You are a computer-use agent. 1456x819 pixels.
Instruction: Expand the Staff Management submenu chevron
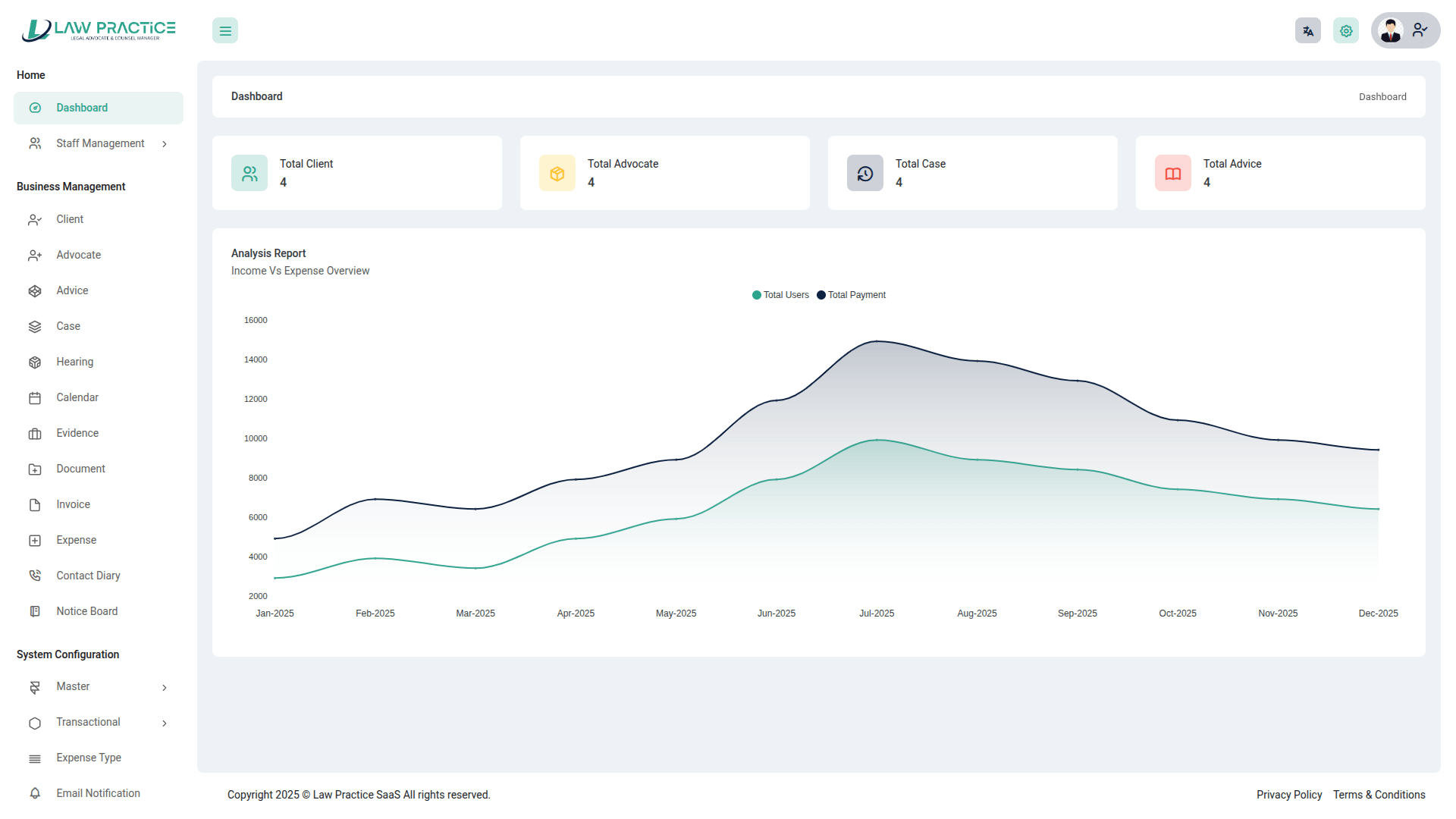[x=165, y=144]
